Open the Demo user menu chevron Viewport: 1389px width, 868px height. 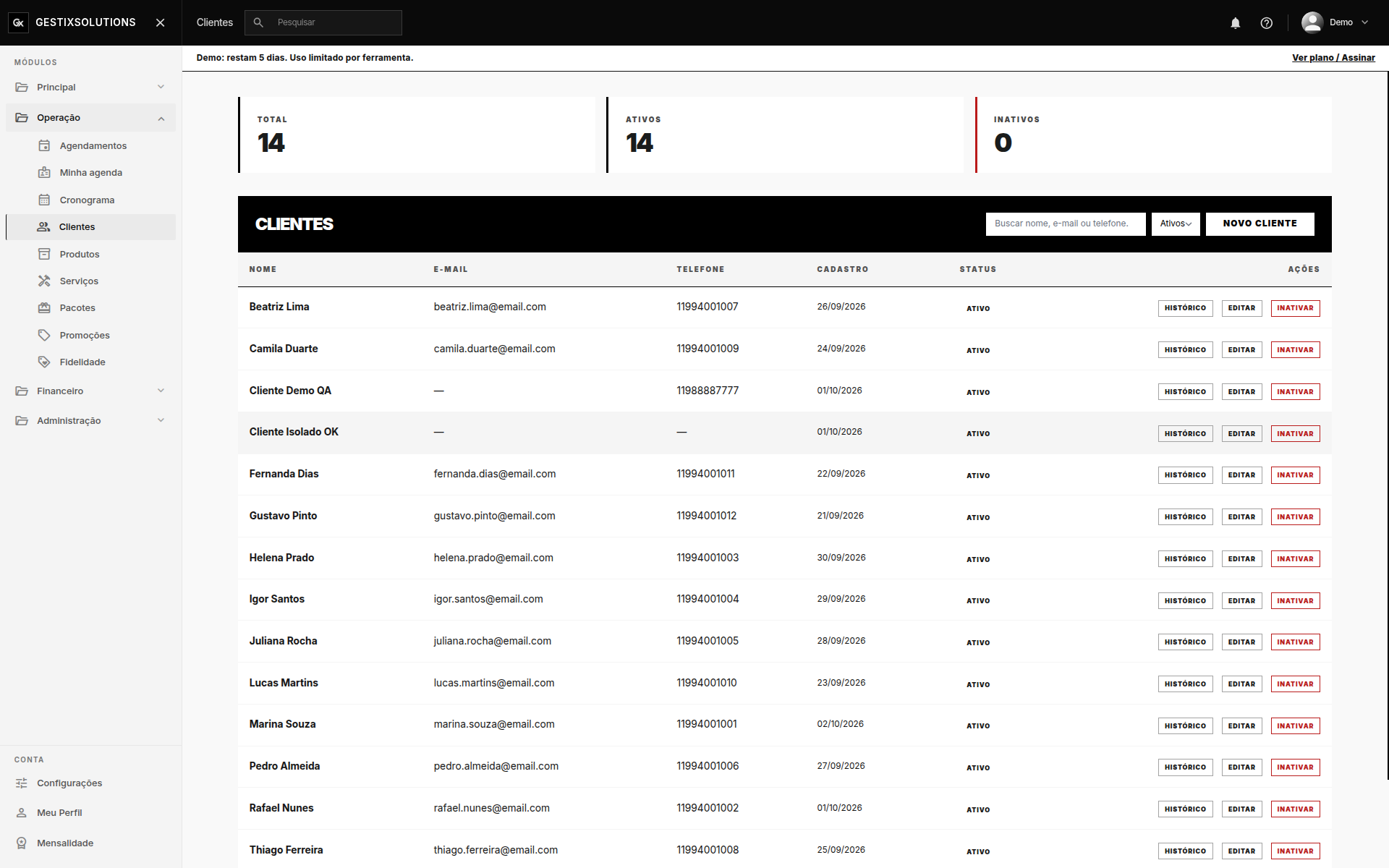pos(1365,22)
